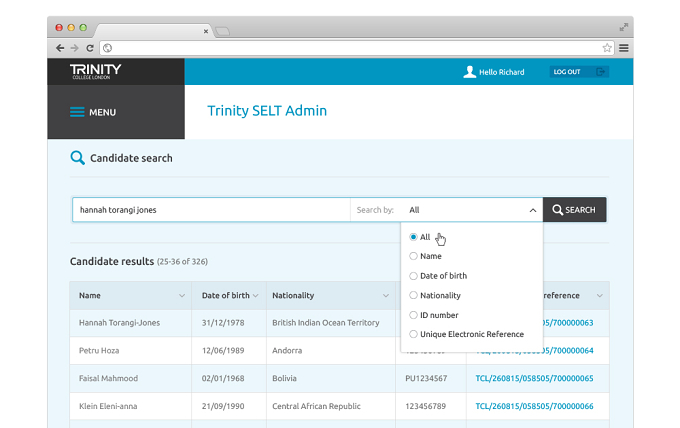The height and width of the screenshot is (428, 680).
Task: Sort using the Name column chevron
Action: click(182, 296)
